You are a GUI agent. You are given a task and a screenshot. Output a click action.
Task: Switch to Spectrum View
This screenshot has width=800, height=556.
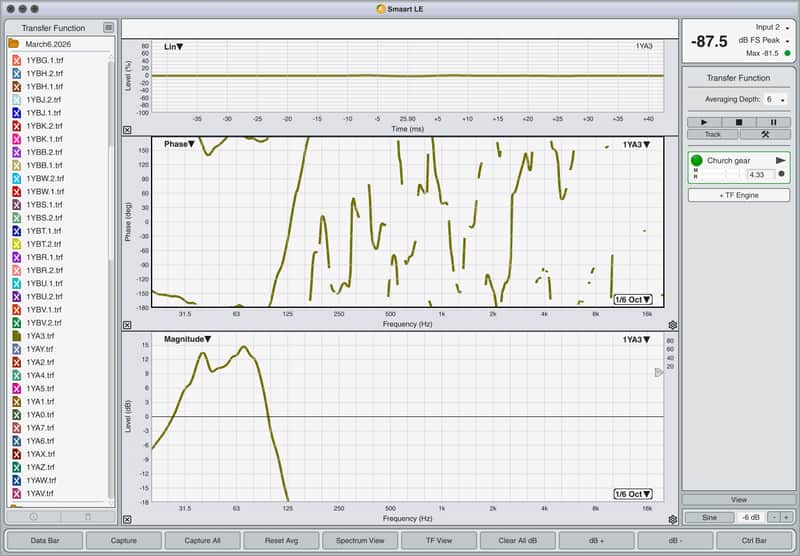pyautogui.click(x=360, y=540)
